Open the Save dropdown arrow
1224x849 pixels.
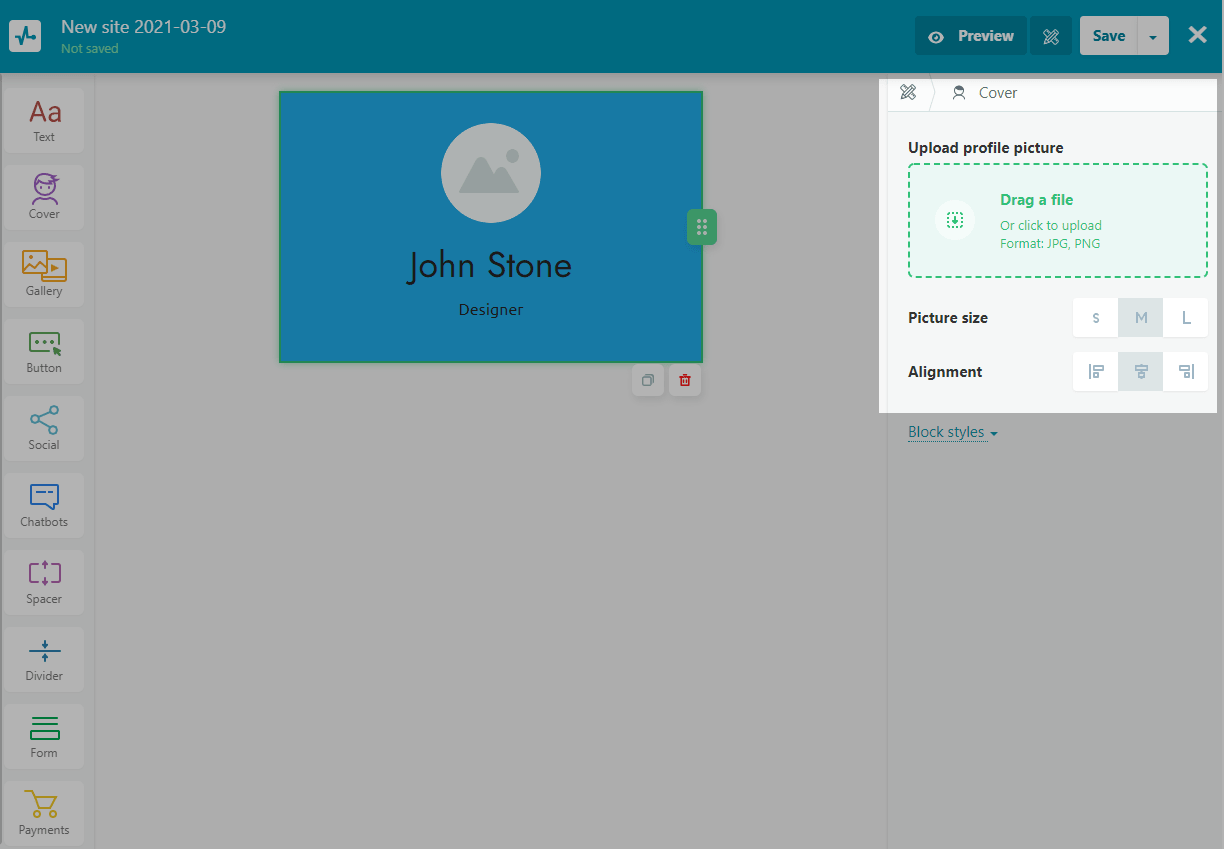(x=1153, y=36)
